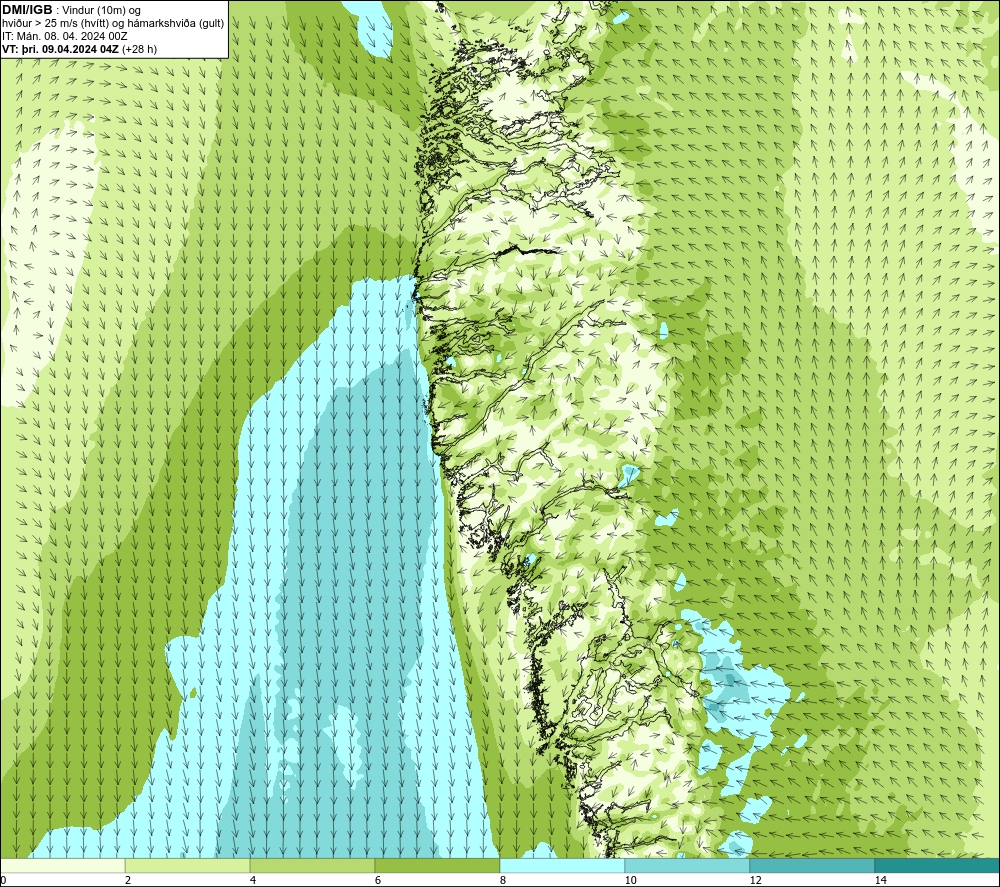Click the legend value label '6'
The image size is (1000, 887).
[x=378, y=880]
